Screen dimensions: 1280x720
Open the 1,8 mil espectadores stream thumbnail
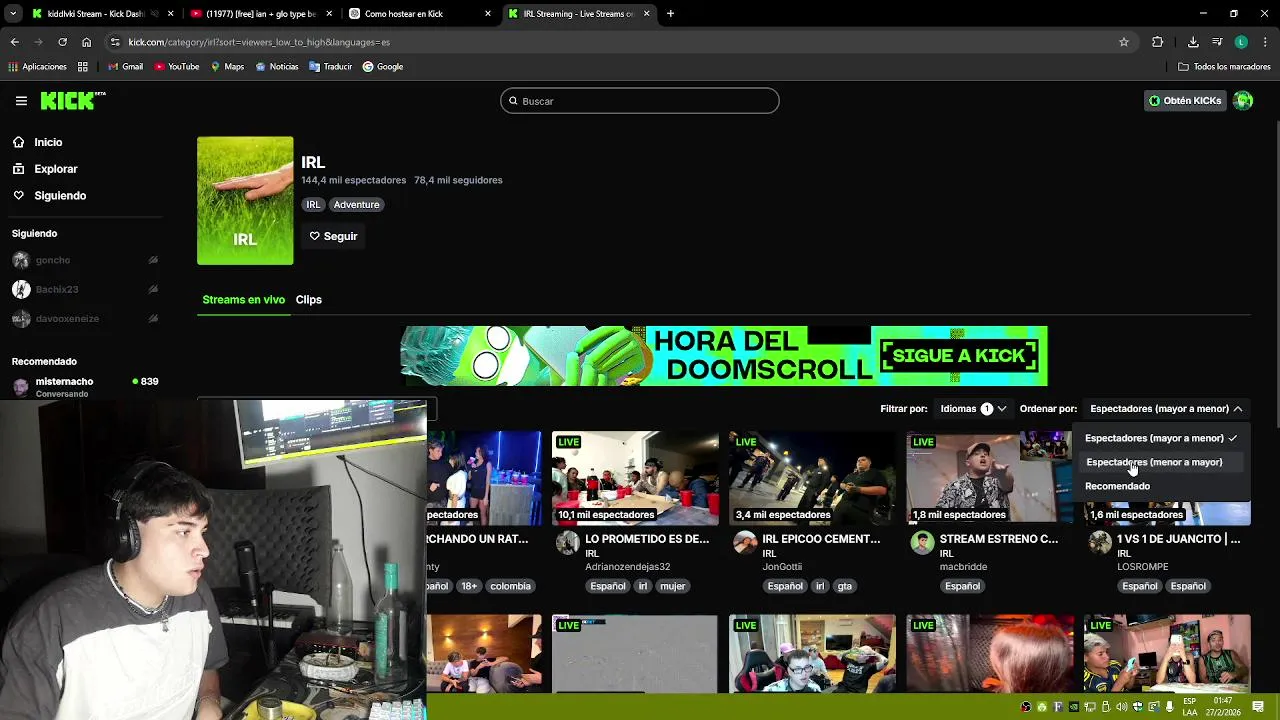989,478
